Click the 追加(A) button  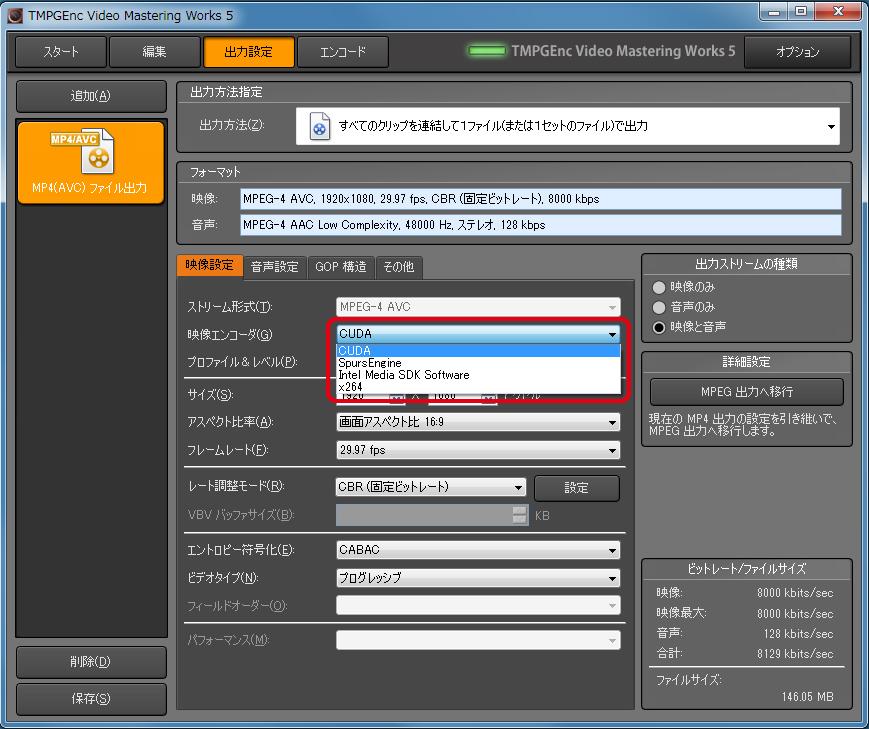[91, 96]
